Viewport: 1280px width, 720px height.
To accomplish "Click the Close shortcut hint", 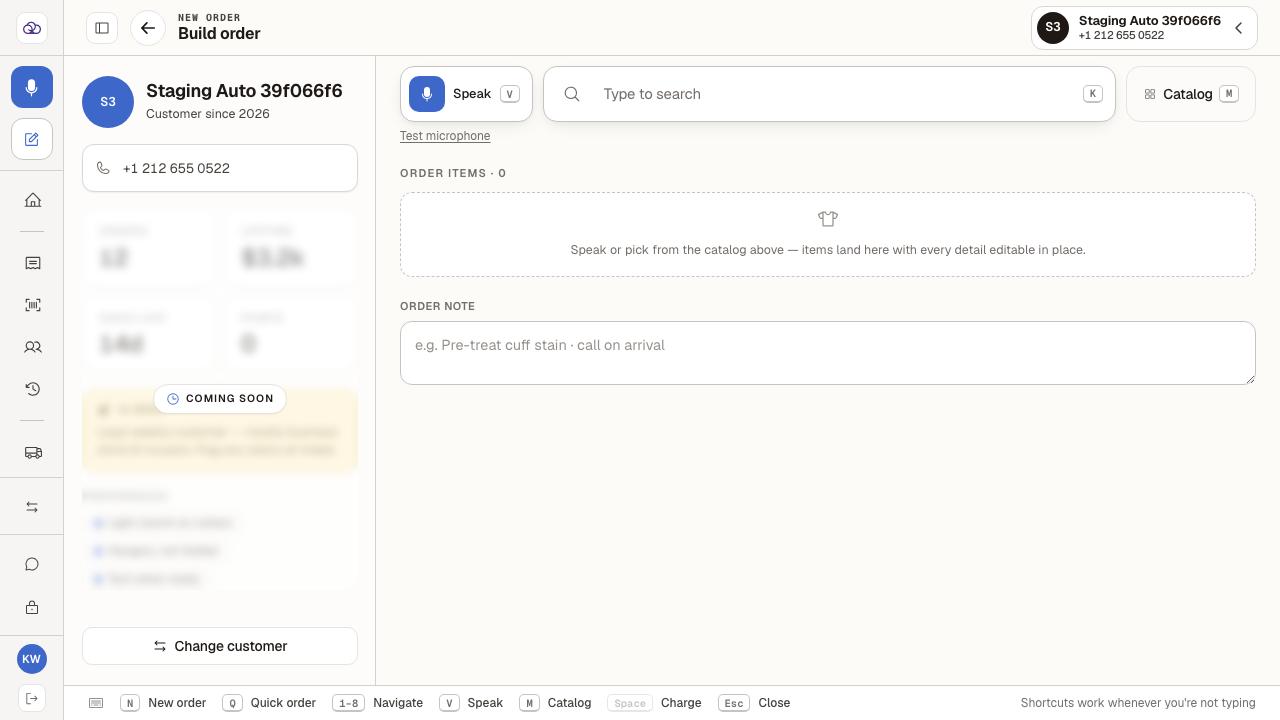I will (x=754, y=703).
